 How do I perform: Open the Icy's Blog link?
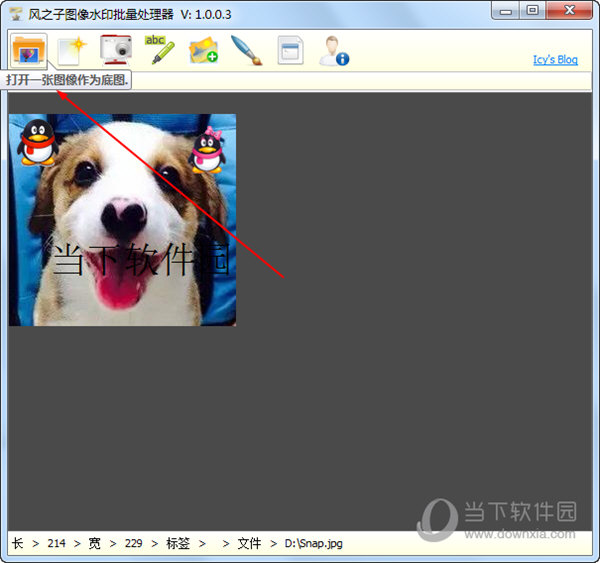[x=555, y=60]
